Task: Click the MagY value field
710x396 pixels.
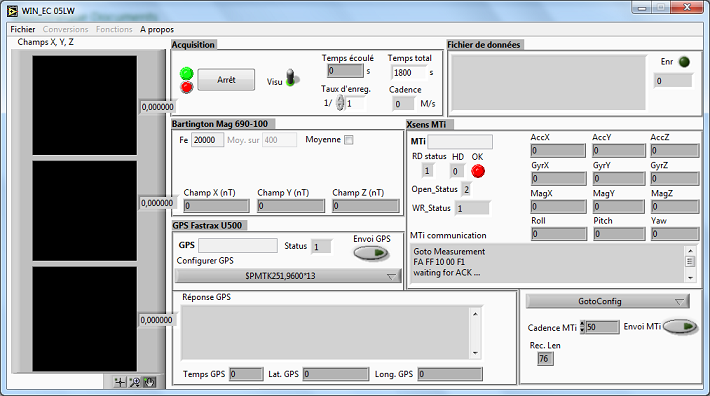Action: point(619,206)
